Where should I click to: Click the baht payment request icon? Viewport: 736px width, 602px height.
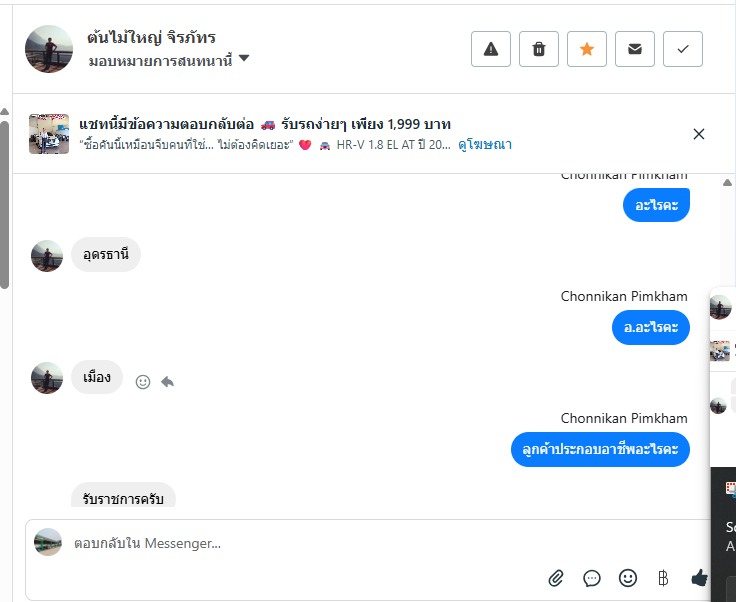click(663, 578)
